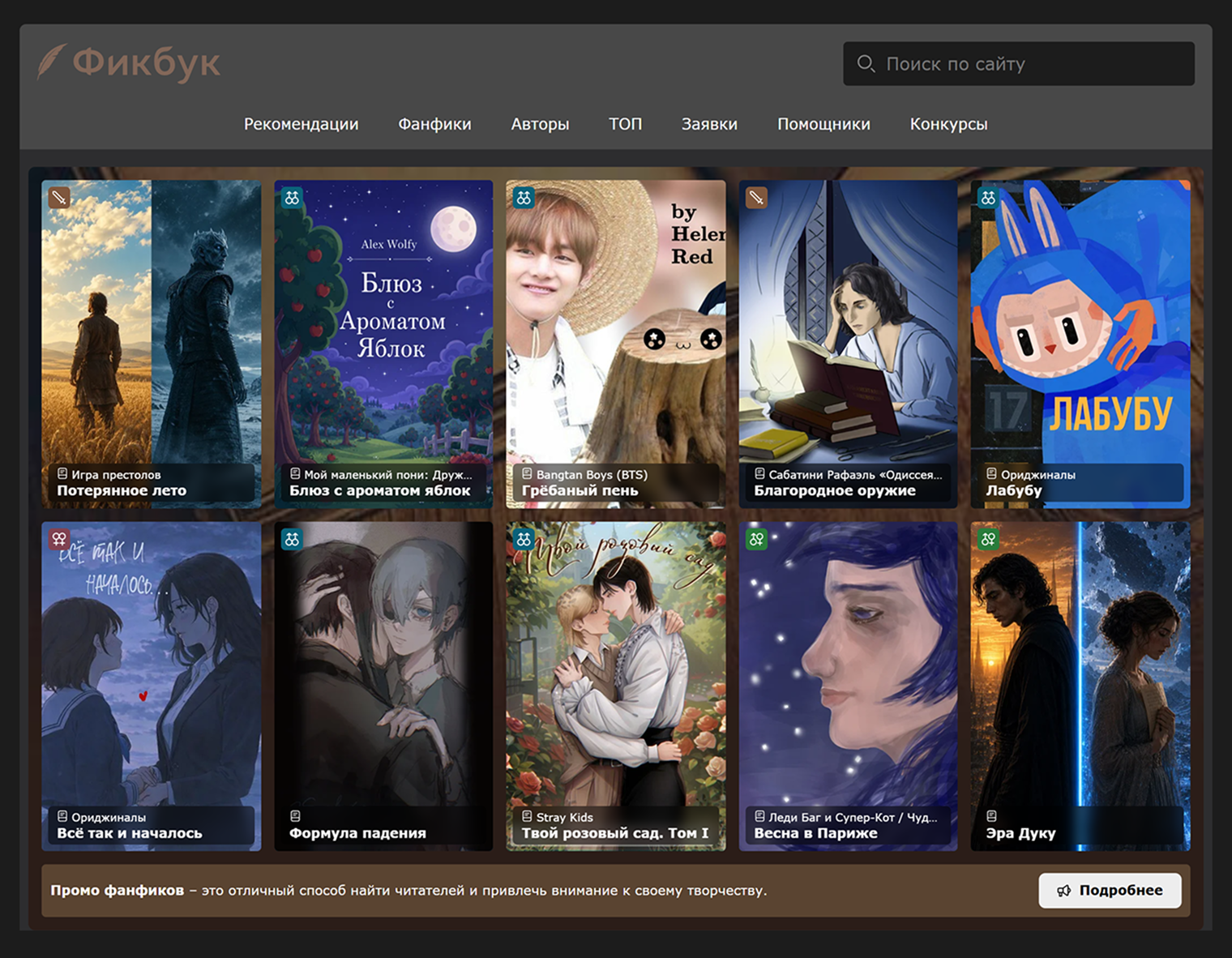Follow the Stray Kids fandom link
The image size is (1232, 958).
coord(564,818)
